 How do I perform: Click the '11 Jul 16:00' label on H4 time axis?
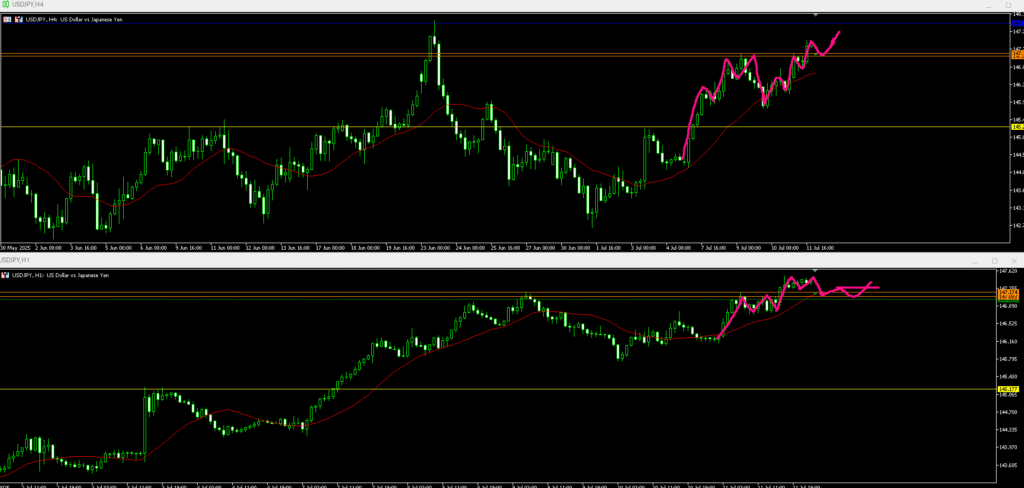point(820,248)
